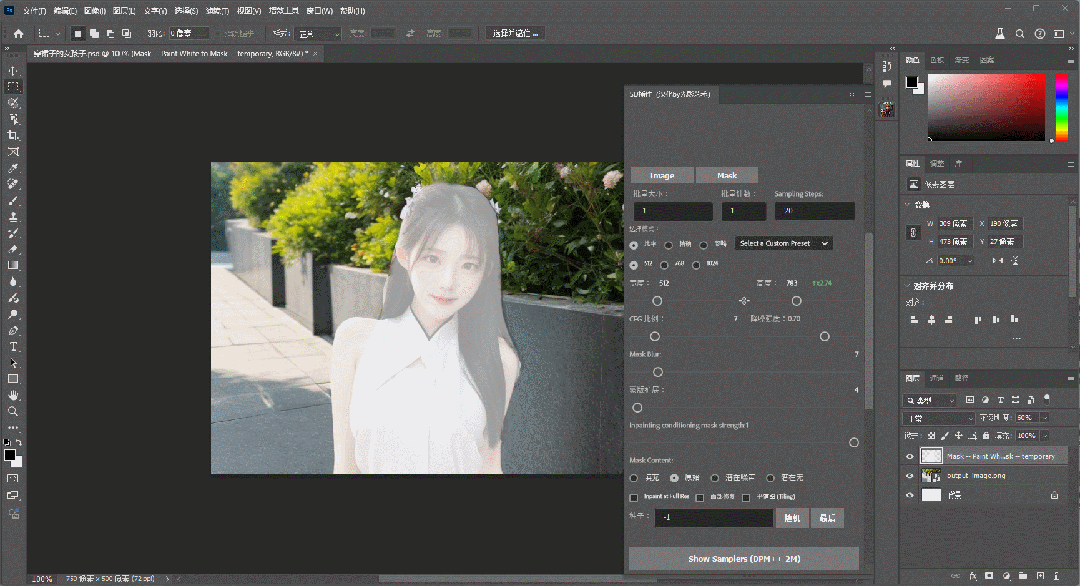Click the seed value input field
Viewport: 1080px width, 586px height.
click(x=714, y=518)
